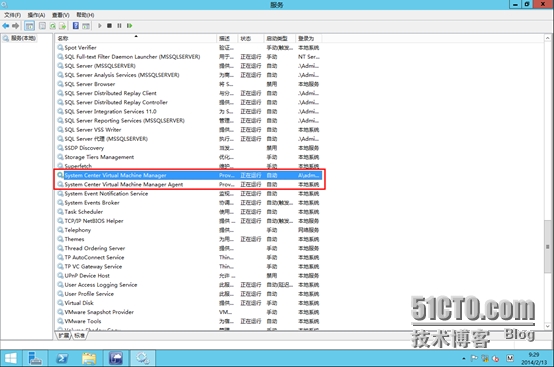Select SQL Server VSS Writer service
Screen dimensions: 554x367
(x=189, y=130)
